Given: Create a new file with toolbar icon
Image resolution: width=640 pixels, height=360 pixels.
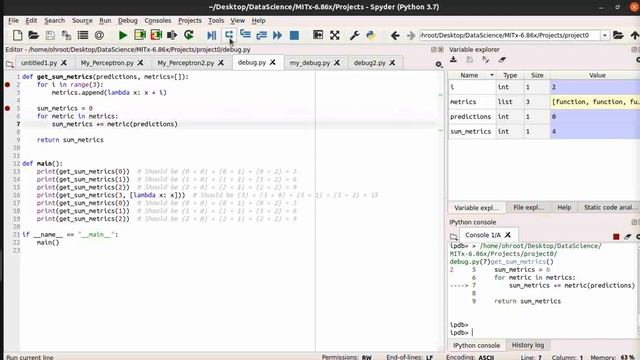Looking at the screenshot, I should (18, 35).
